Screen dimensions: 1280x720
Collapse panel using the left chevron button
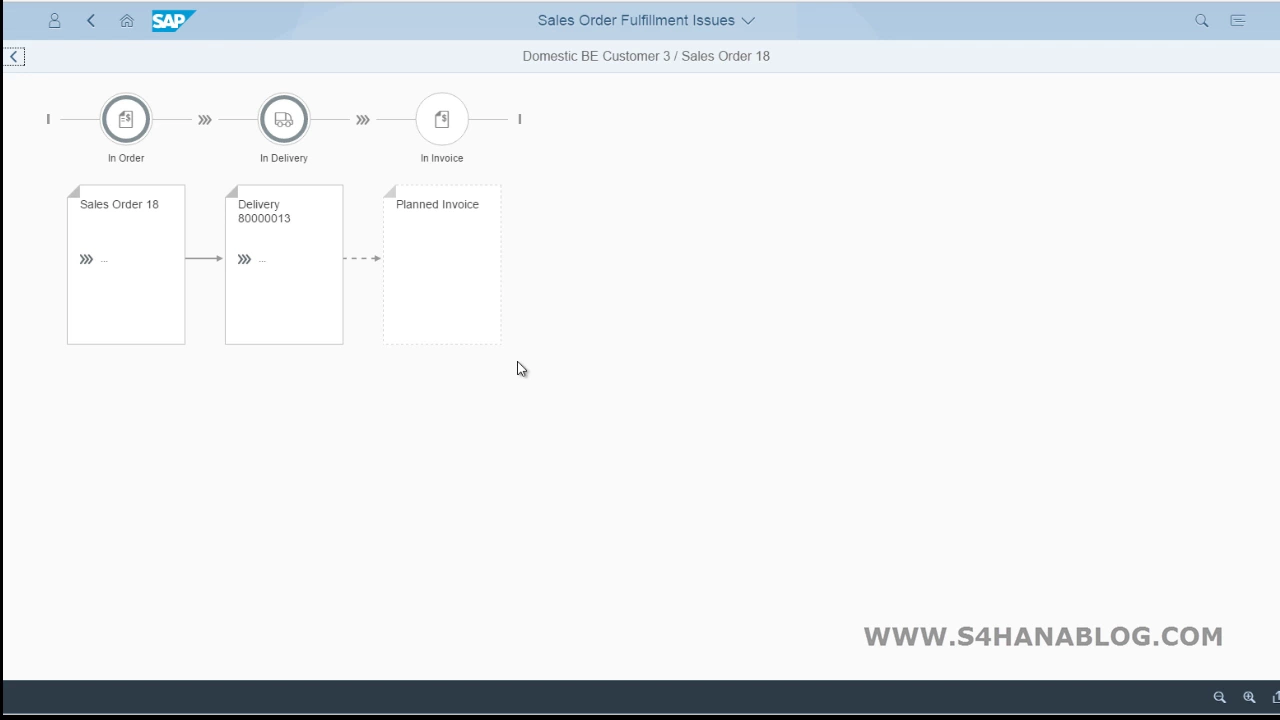[14, 57]
